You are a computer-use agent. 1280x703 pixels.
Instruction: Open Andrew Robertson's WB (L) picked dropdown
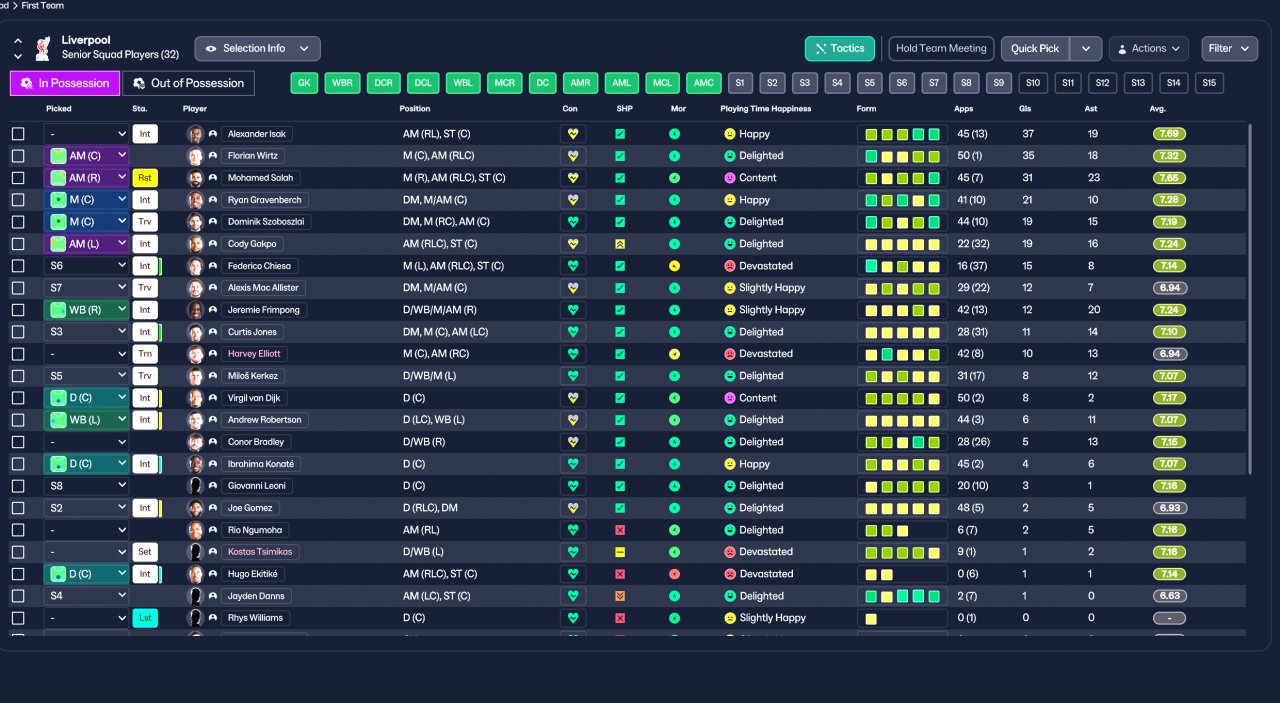pyautogui.click(x=87, y=420)
